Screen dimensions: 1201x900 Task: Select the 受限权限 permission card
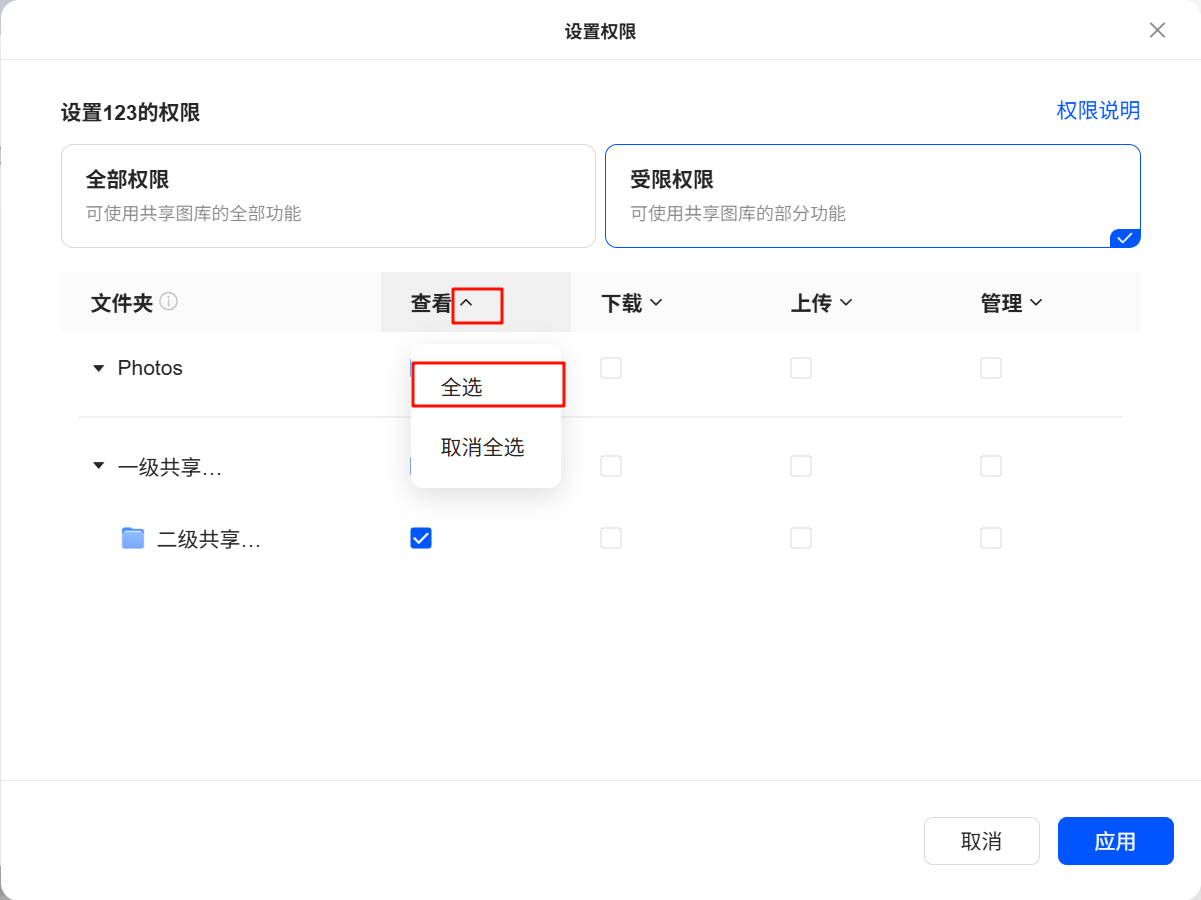tap(872, 195)
